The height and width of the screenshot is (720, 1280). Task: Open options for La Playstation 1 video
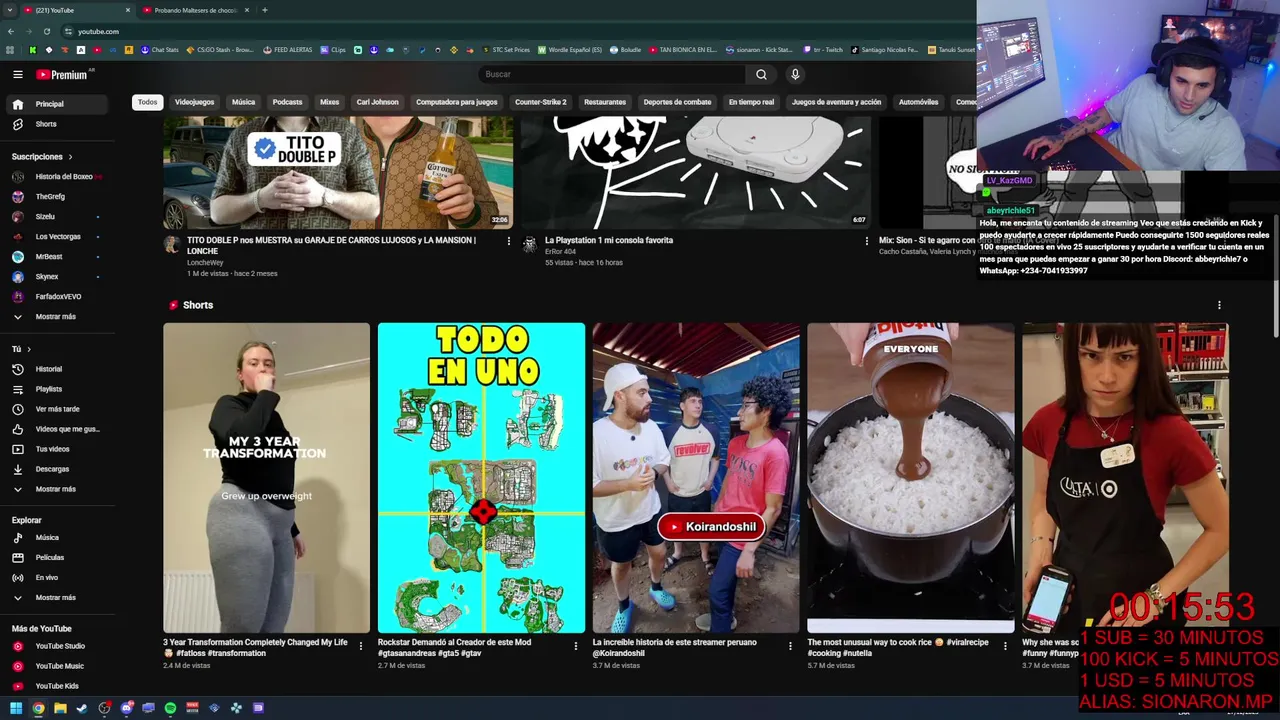(866, 241)
